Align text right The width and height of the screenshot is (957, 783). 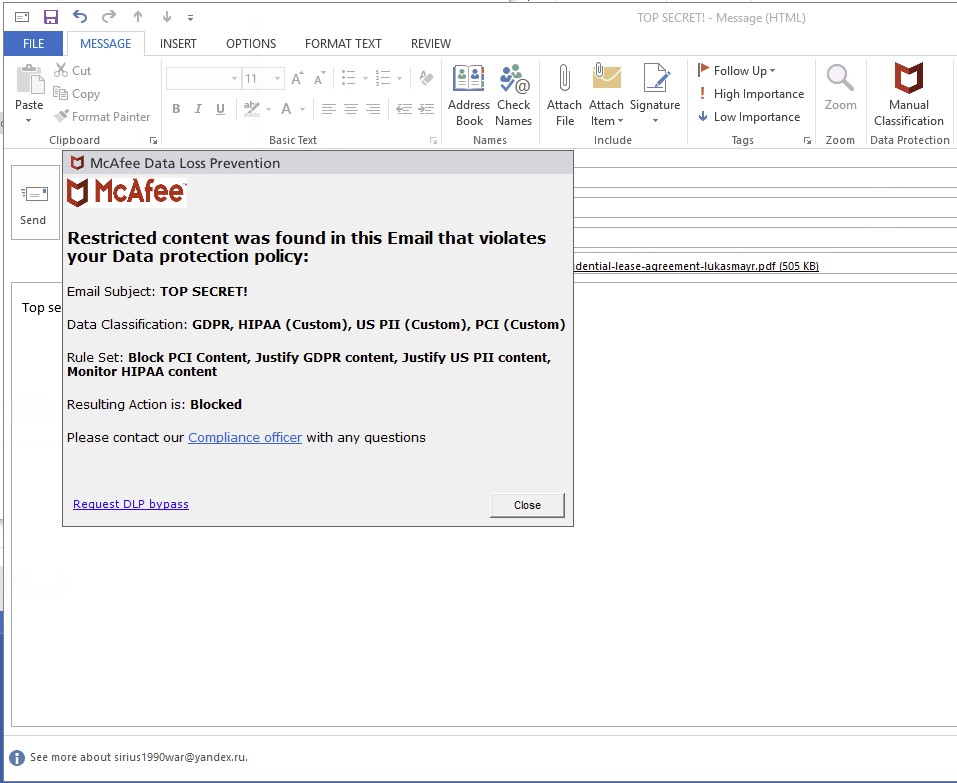[x=373, y=109]
